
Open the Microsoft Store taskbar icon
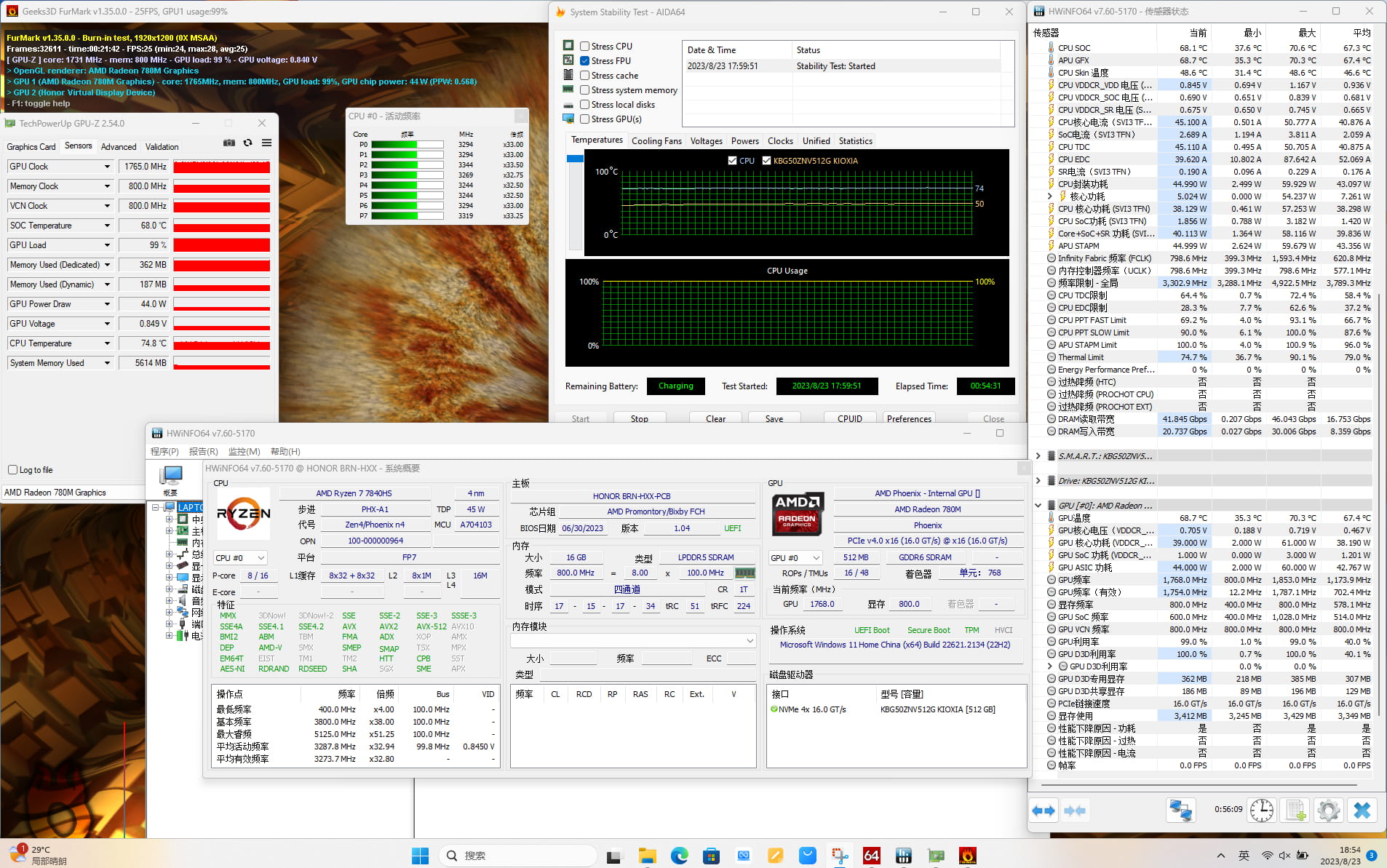(711, 856)
